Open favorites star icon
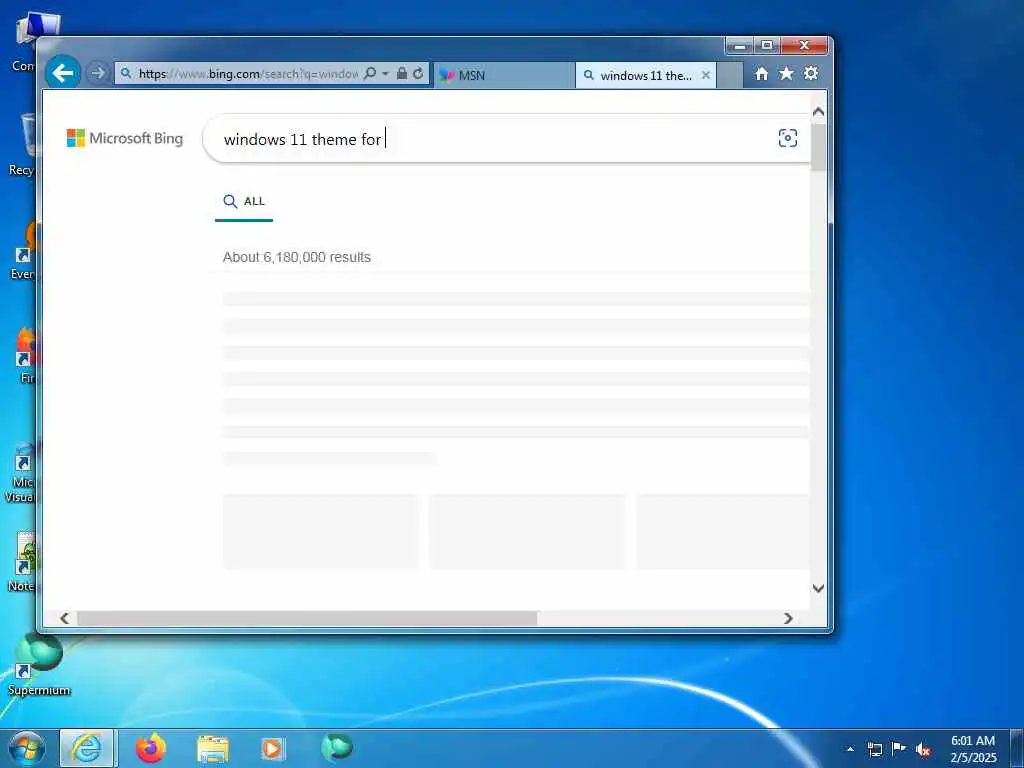Image resolution: width=1024 pixels, height=768 pixels. [x=786, y=73]
